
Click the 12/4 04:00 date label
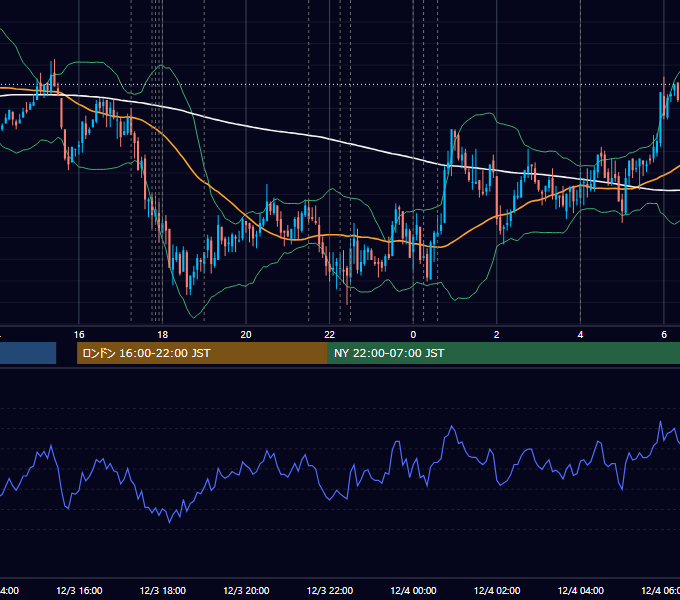pyautogui.click(x=581, y=590)
